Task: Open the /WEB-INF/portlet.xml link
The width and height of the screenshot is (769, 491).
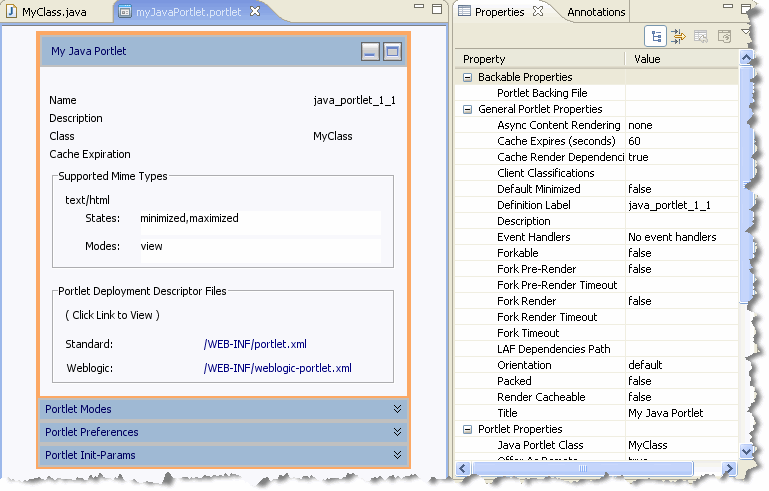Action: (x=255, y=344)
